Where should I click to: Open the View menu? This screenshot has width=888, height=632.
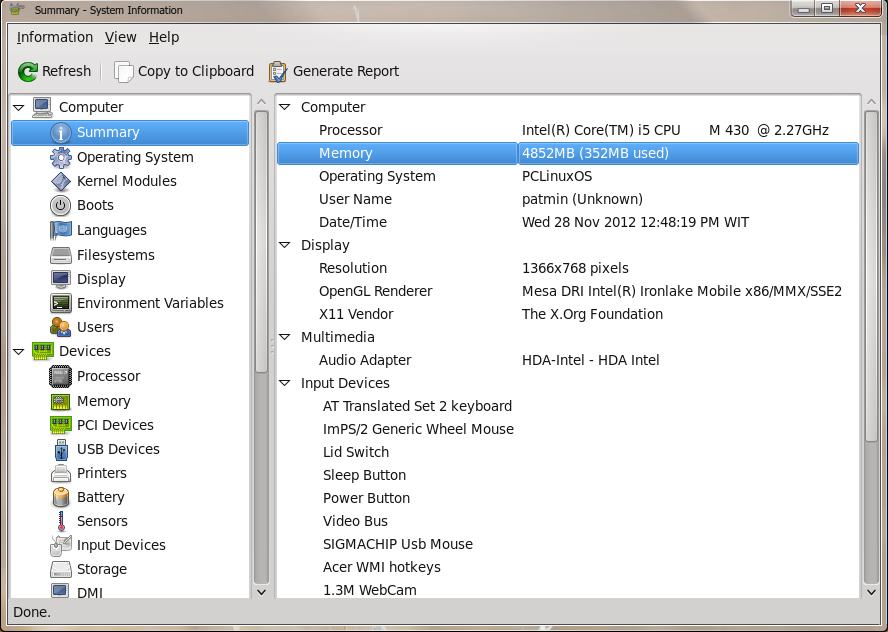(x=120, y=37)
